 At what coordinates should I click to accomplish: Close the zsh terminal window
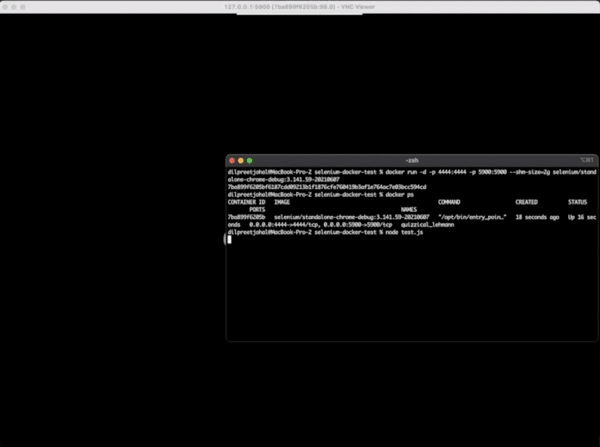[231, 160]
